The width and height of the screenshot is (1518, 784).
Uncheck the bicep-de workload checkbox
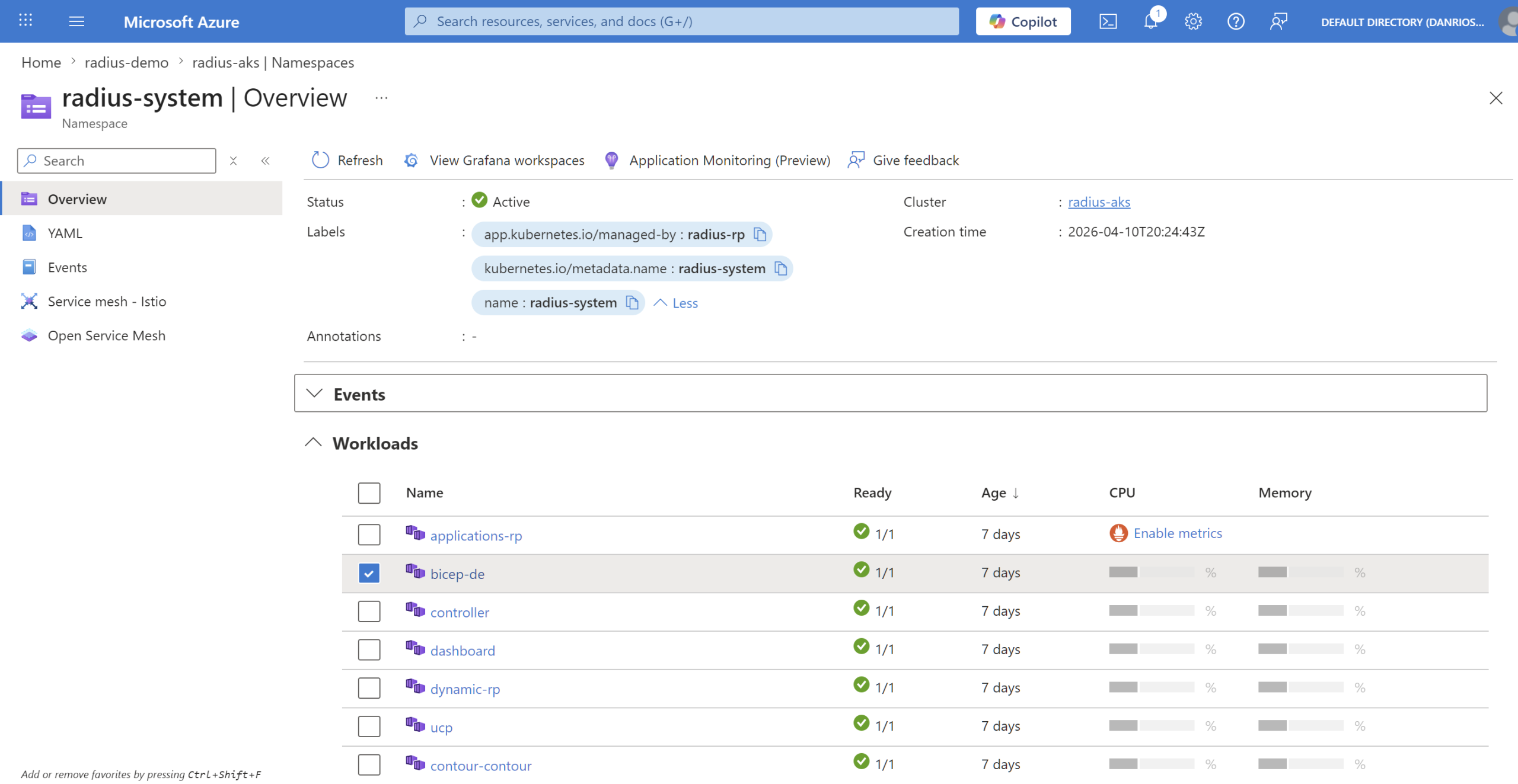[x=369, y=573]
